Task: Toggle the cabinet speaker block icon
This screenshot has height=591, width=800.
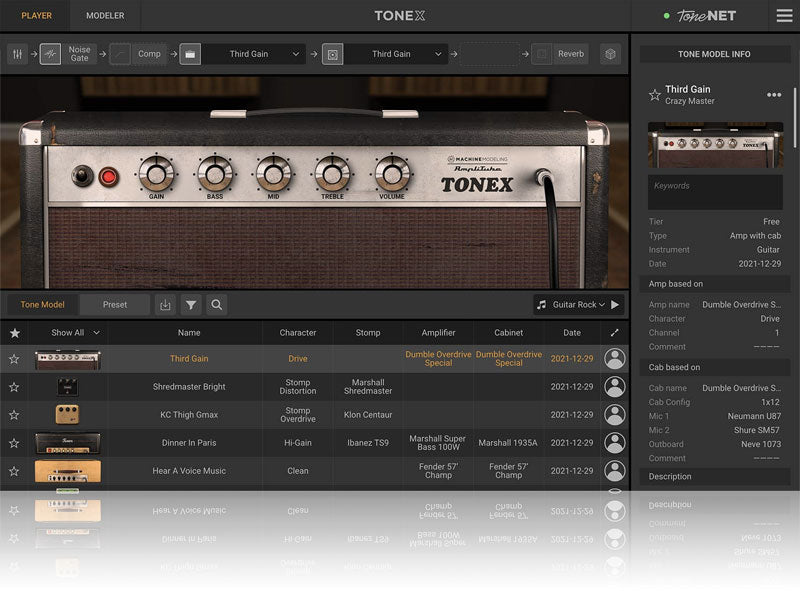Action: tap(333, 54)
